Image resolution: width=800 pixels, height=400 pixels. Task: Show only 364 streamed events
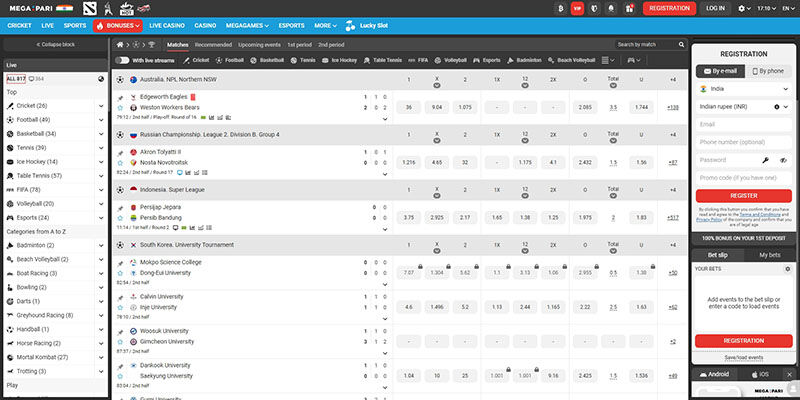[x=36, y=79]
